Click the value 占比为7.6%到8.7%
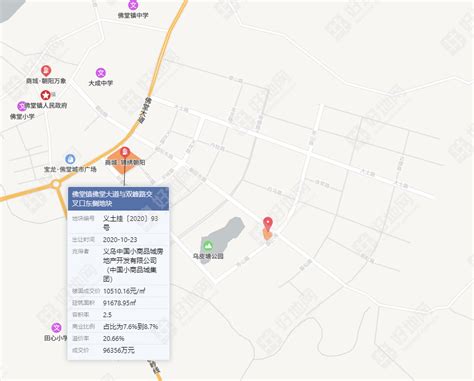 tap(130, 326)
